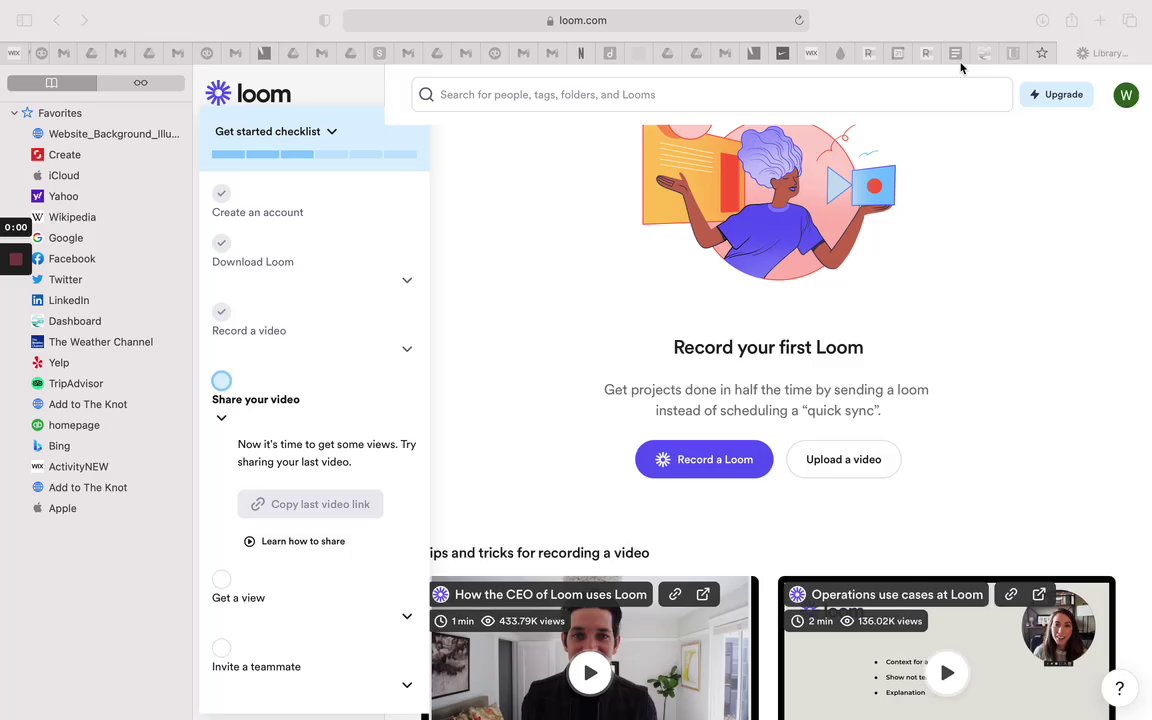Open the LinkedIn bookmark
This screenshot has height=720, width=1152.
[60, 300]
